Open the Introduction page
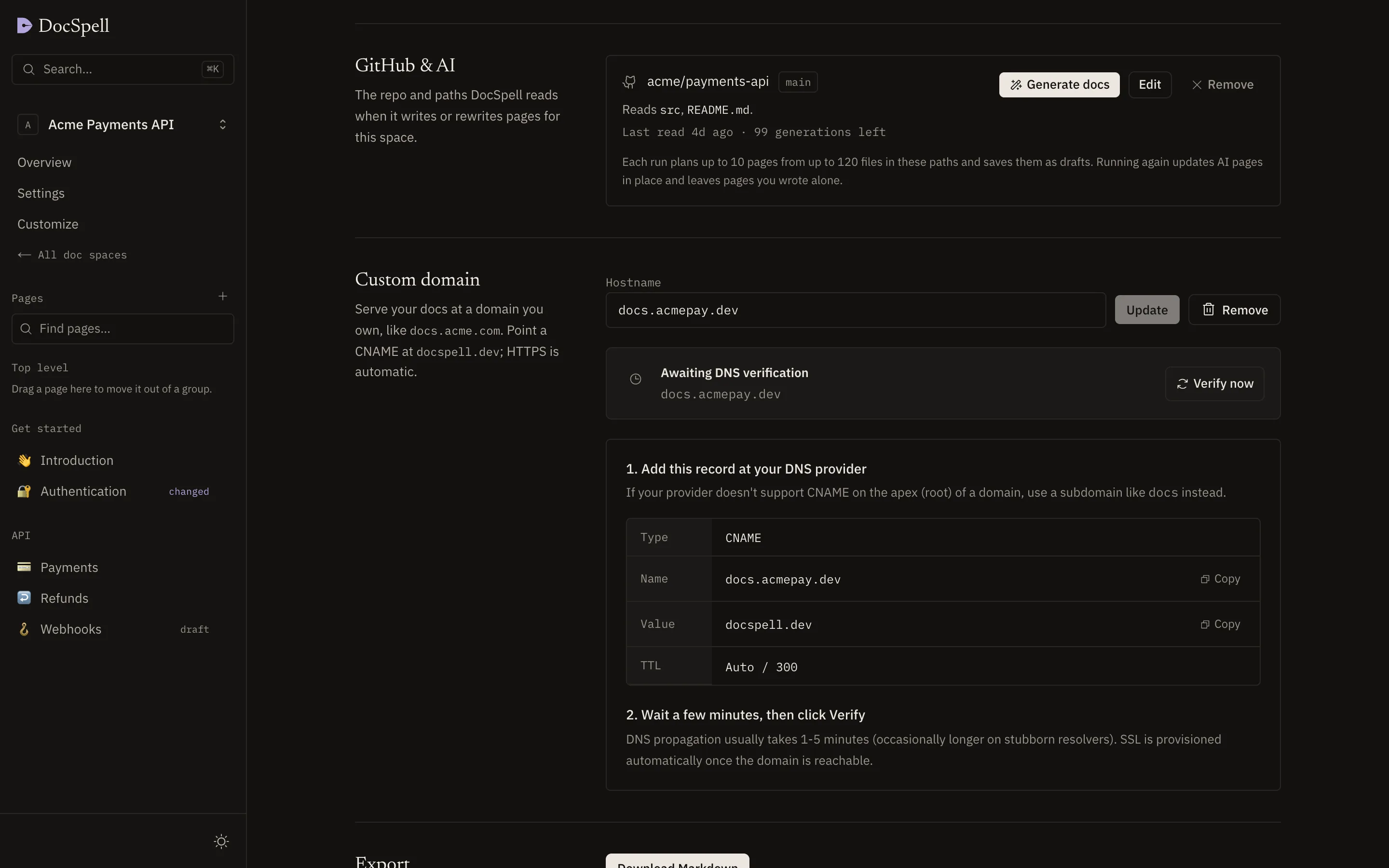This screenshot has width=1389, height=868. click(77, 461)
